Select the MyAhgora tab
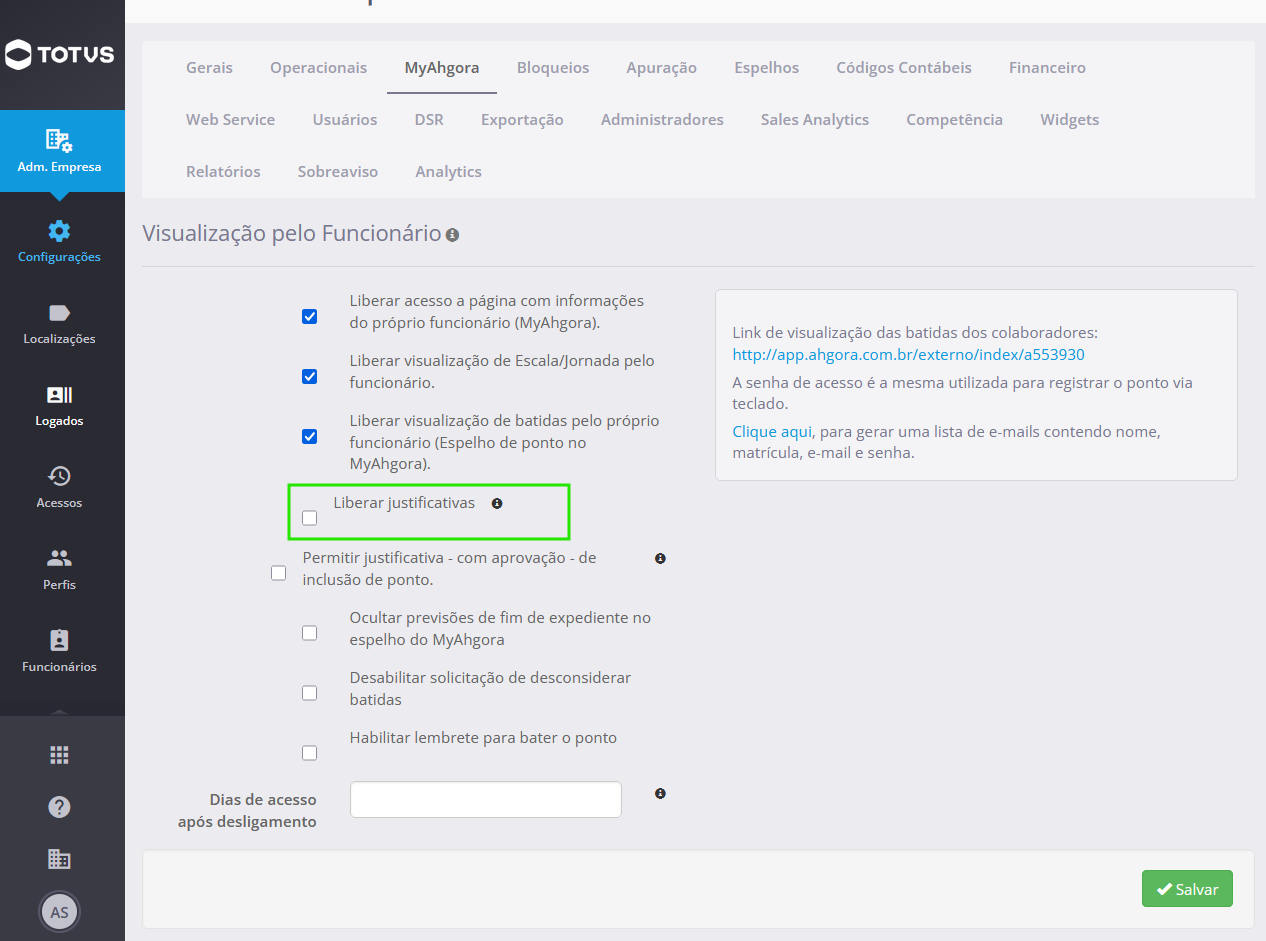The image size is (1266, 941). point(442,68)
